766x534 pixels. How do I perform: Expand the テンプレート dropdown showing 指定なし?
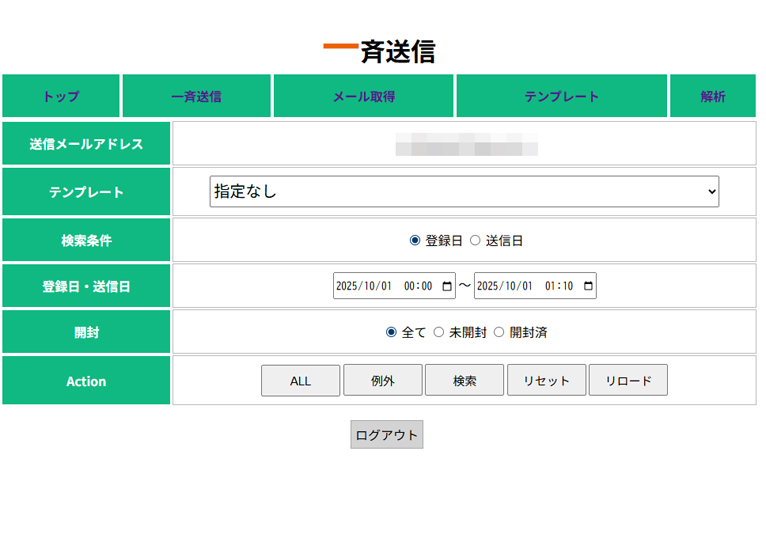[x=464, y=191]
